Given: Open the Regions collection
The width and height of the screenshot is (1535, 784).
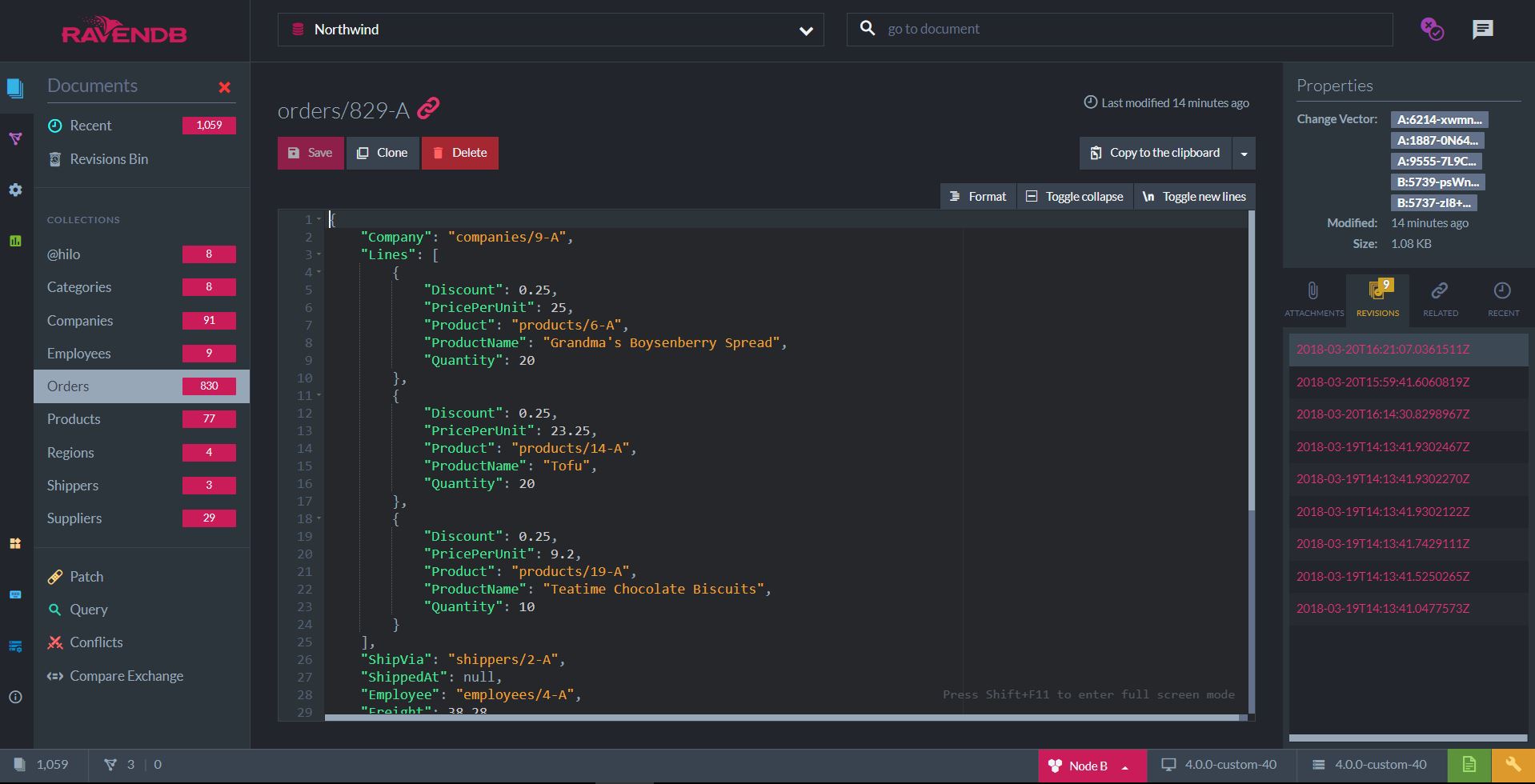Looking at the screenshot, I should (142, 453).
